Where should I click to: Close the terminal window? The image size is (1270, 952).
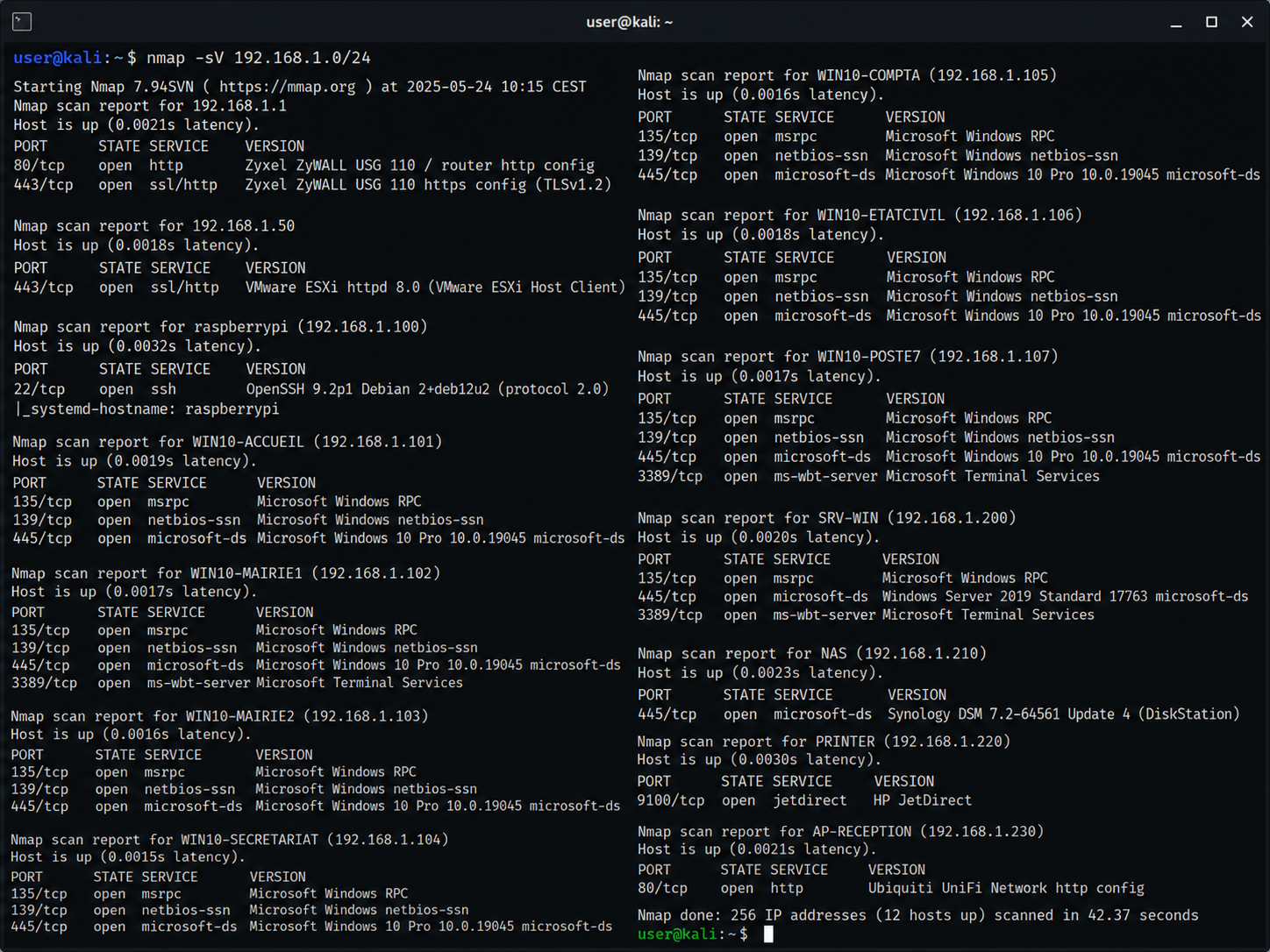click(x=1247, y=22)
